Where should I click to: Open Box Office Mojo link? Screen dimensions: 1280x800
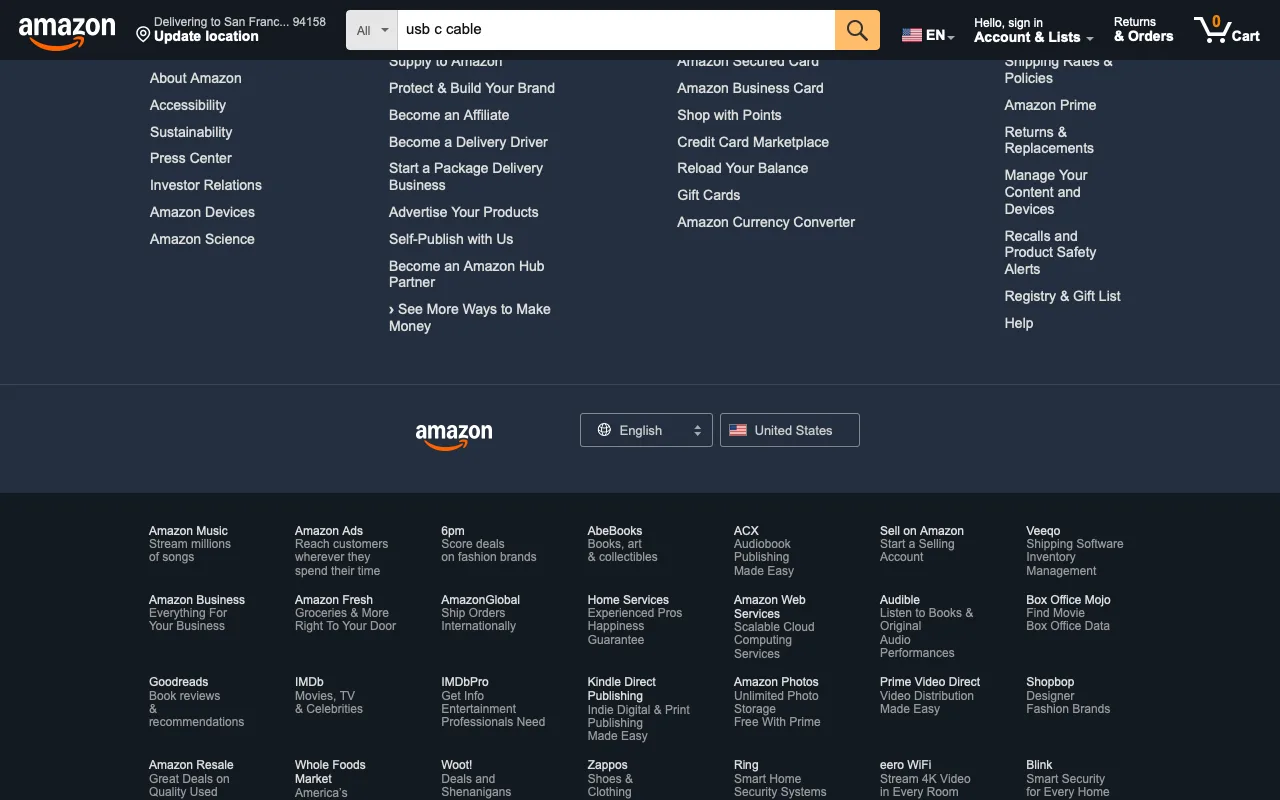pos(1068,613)
